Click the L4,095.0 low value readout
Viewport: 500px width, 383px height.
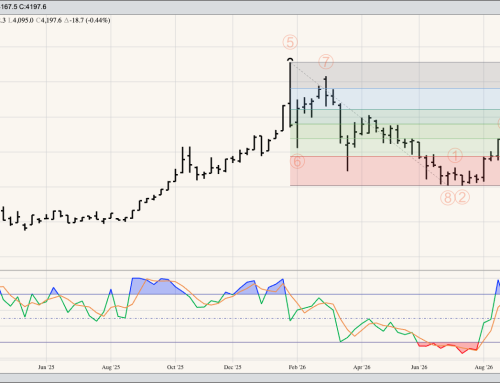tap(20, 20)
